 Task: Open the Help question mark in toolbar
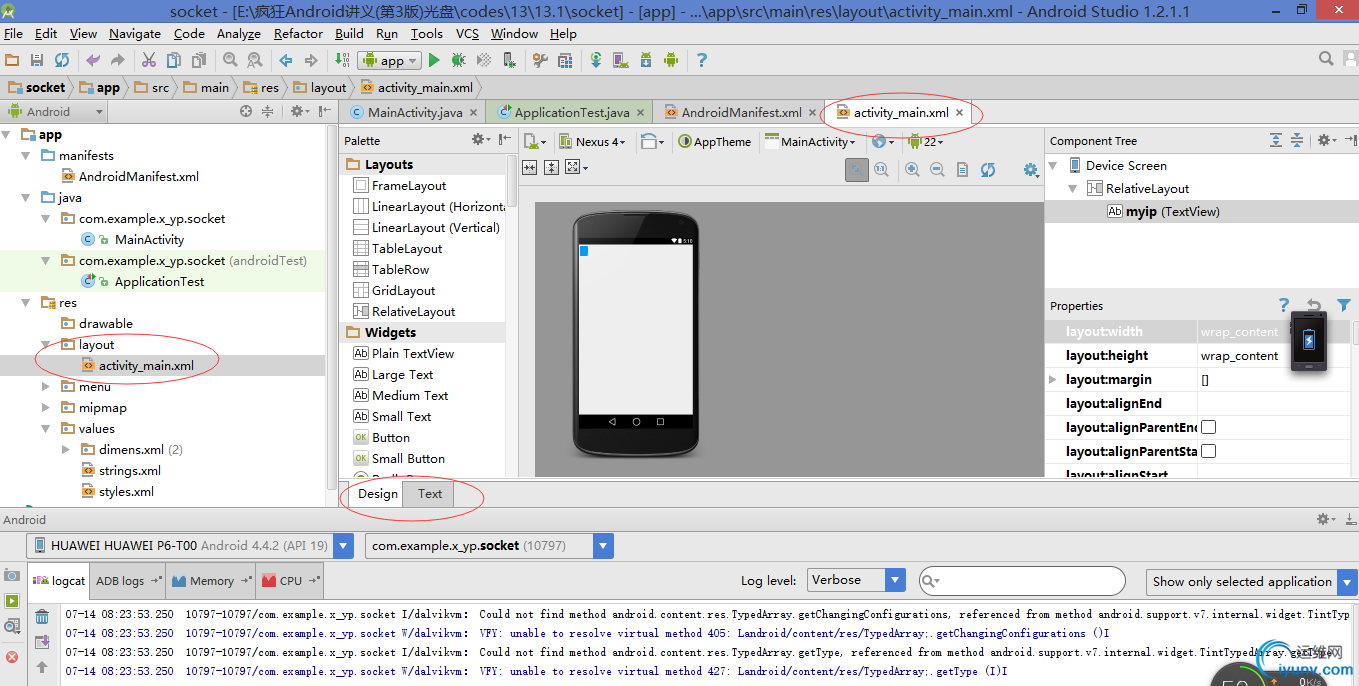point(701,60)
